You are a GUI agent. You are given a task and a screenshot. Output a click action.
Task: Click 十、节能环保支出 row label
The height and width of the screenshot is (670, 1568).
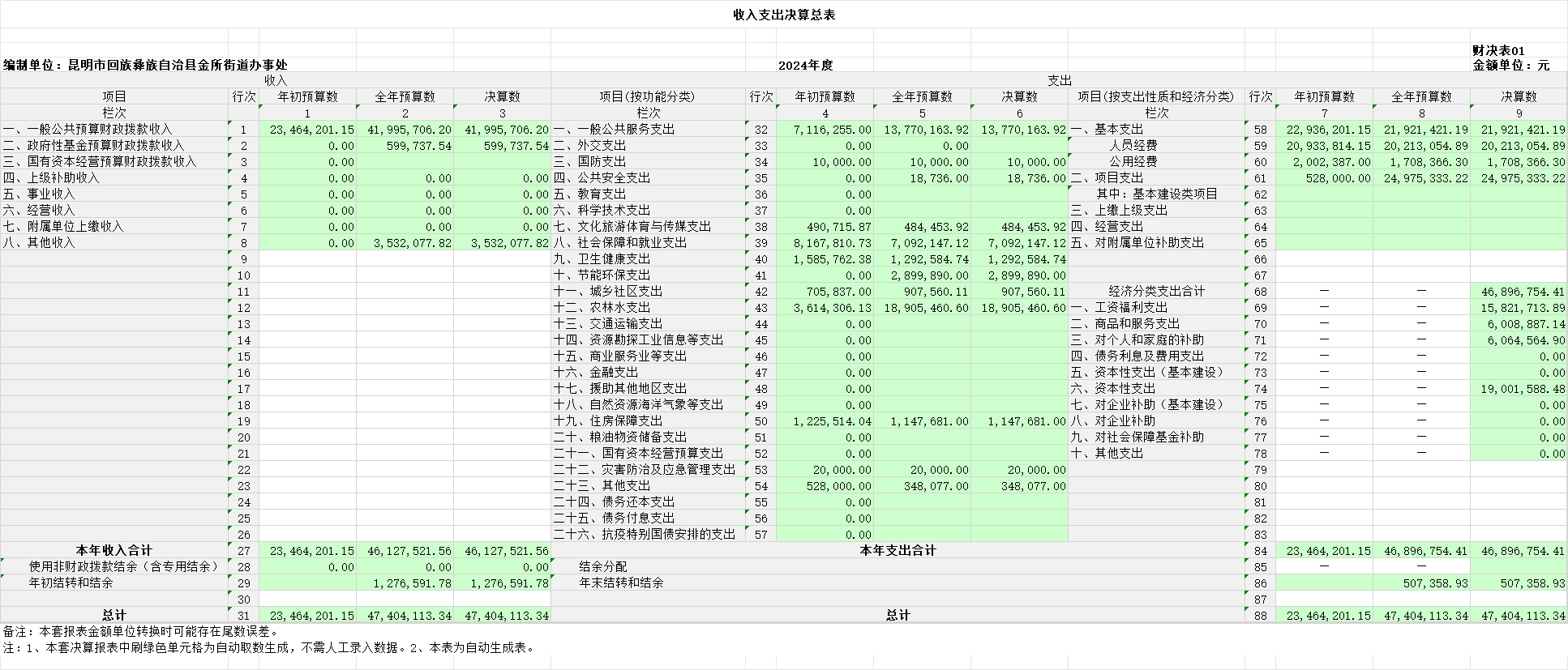pyautogui.click(x=602, y=275)
